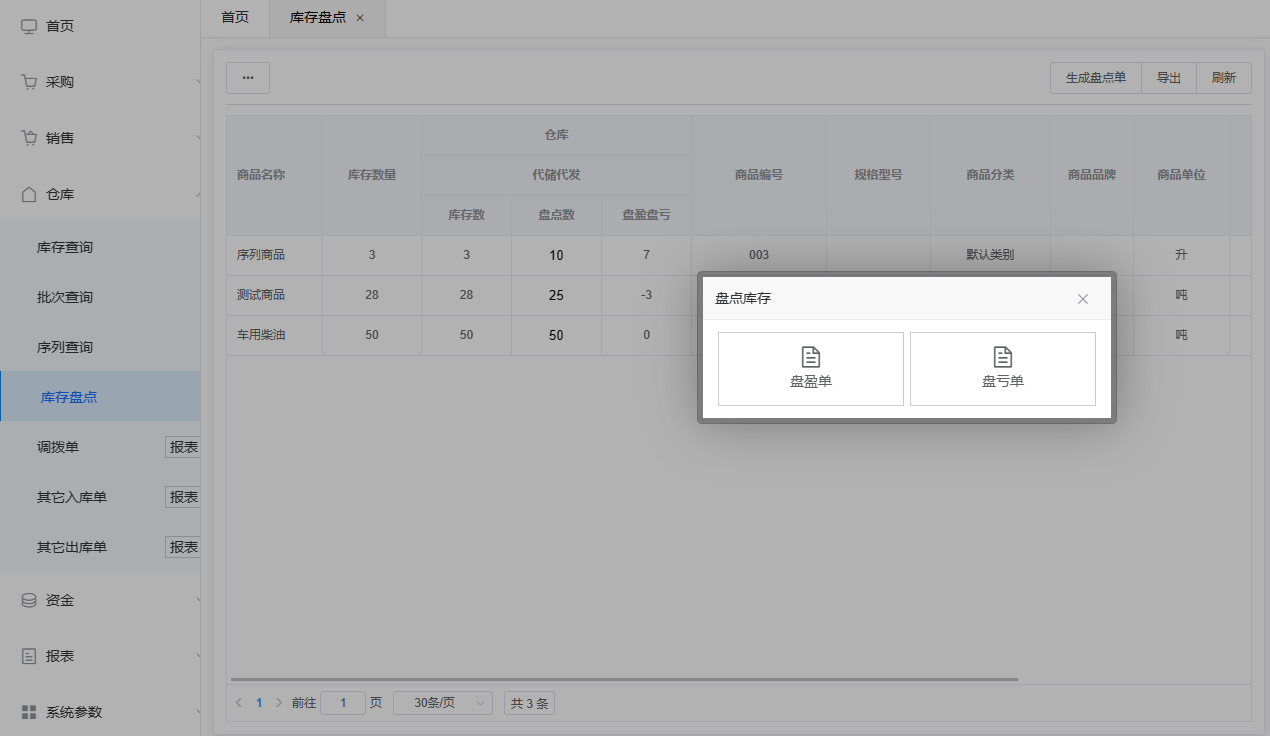
Task: Click the 系统参数 grid icon
Action: [x=29, y=712]
